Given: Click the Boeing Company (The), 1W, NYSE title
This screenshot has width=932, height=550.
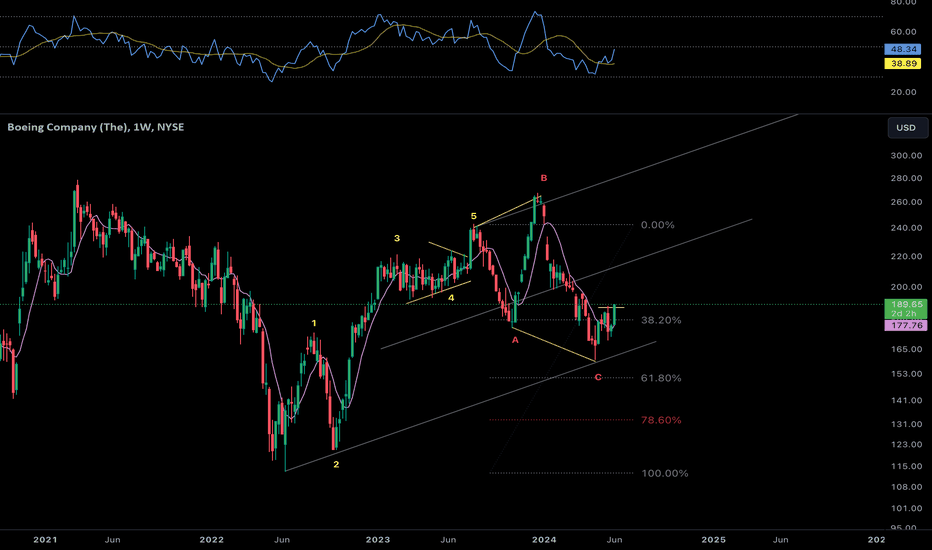Looking at the screenshot, I should coord(96,127).
